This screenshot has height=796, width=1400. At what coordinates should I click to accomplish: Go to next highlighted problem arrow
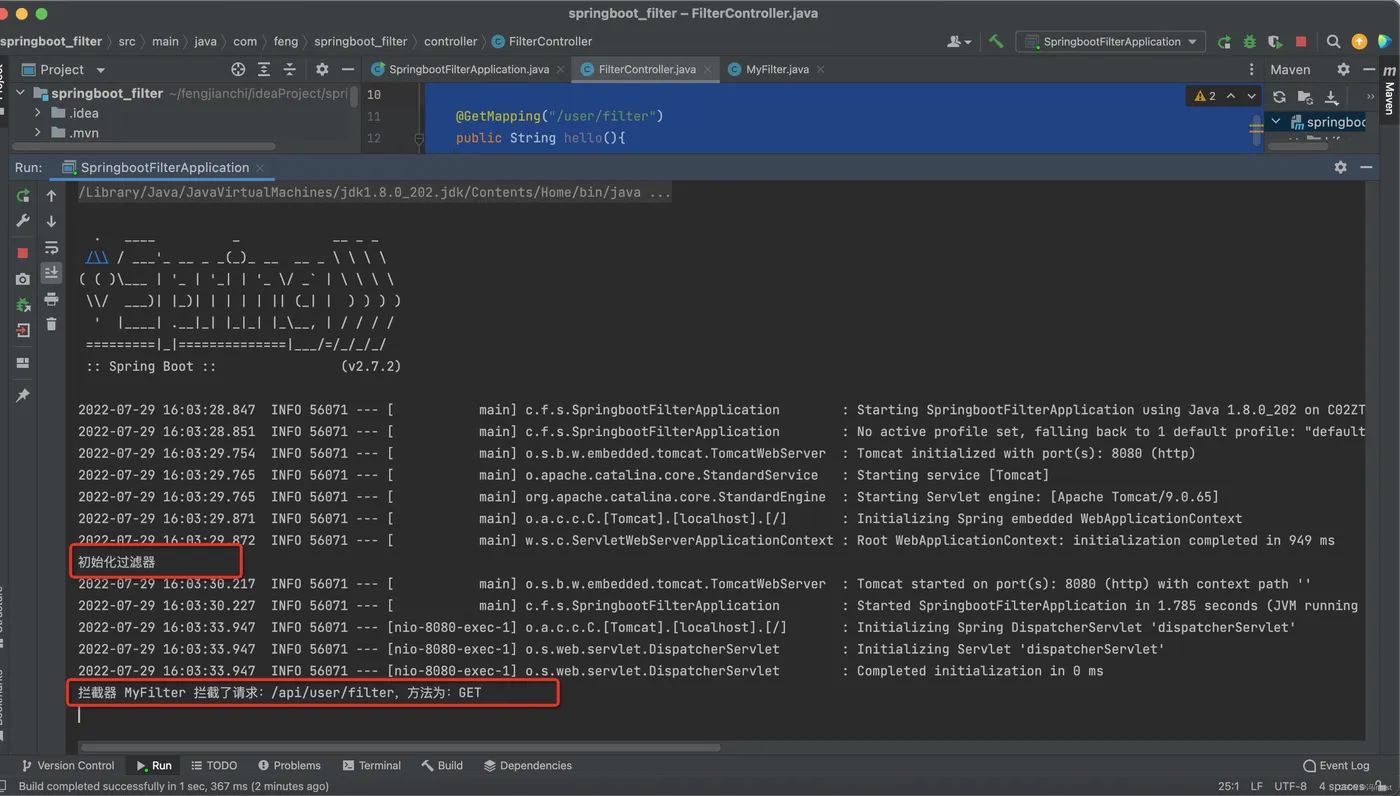point(1250,96)
